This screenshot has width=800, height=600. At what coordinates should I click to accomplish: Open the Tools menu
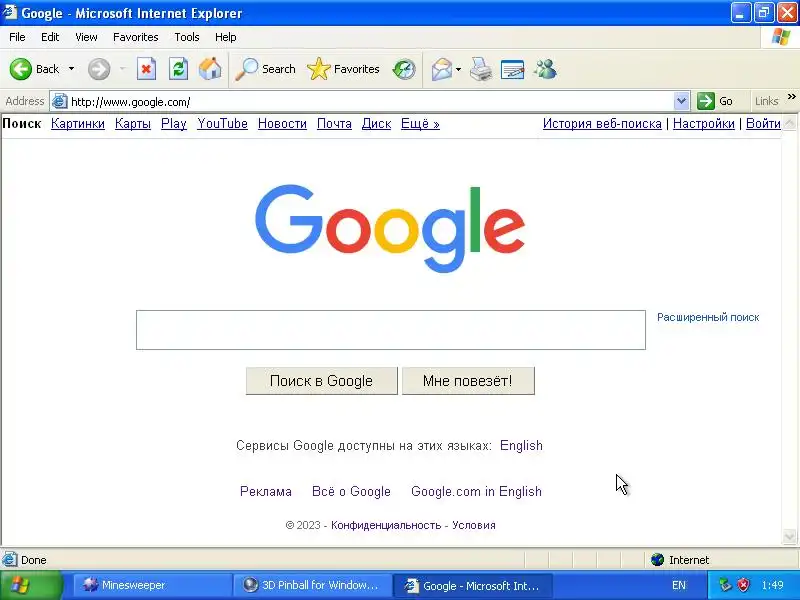187,37
